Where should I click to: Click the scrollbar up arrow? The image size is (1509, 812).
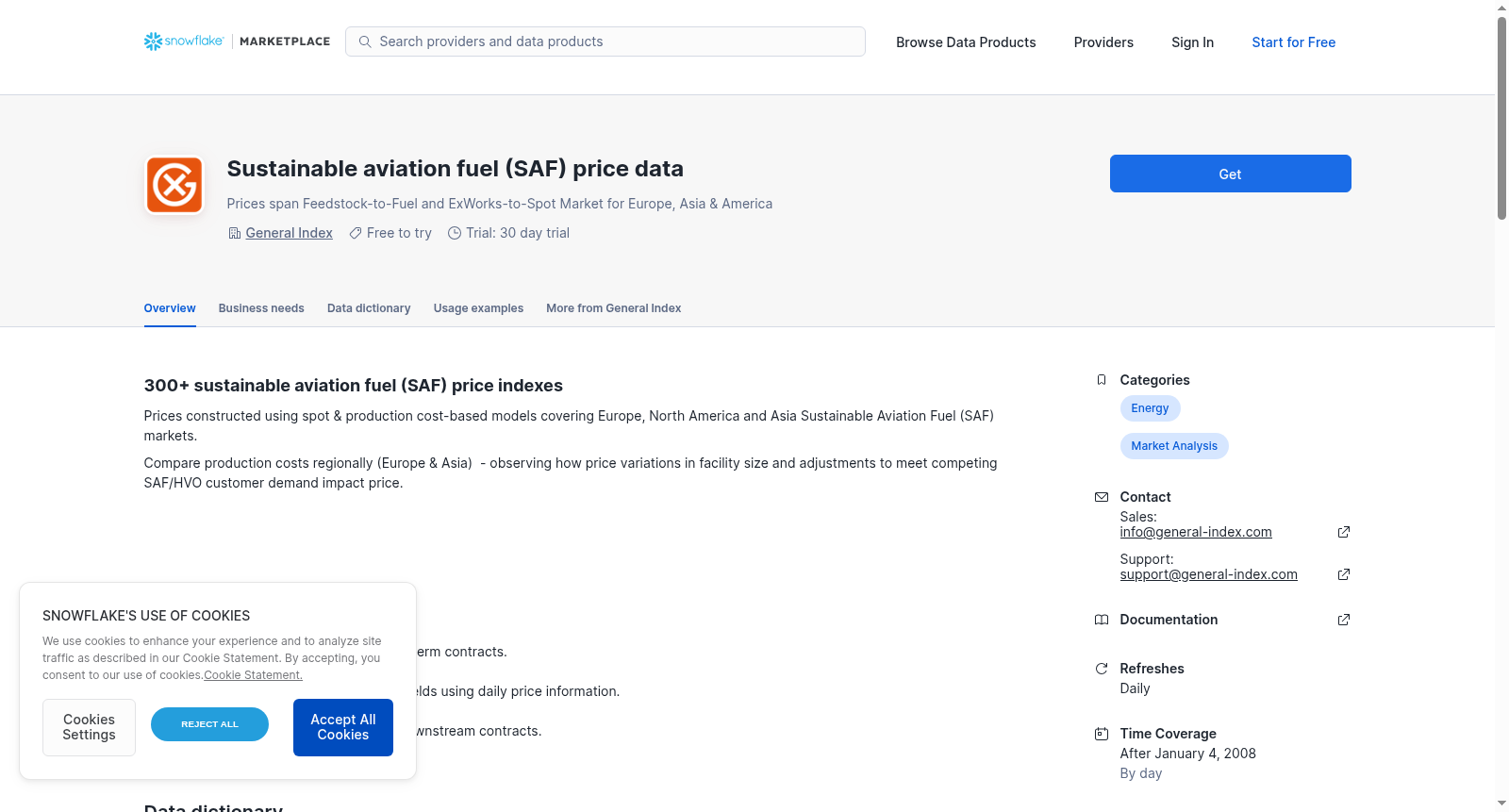[x=1501, y=8]
